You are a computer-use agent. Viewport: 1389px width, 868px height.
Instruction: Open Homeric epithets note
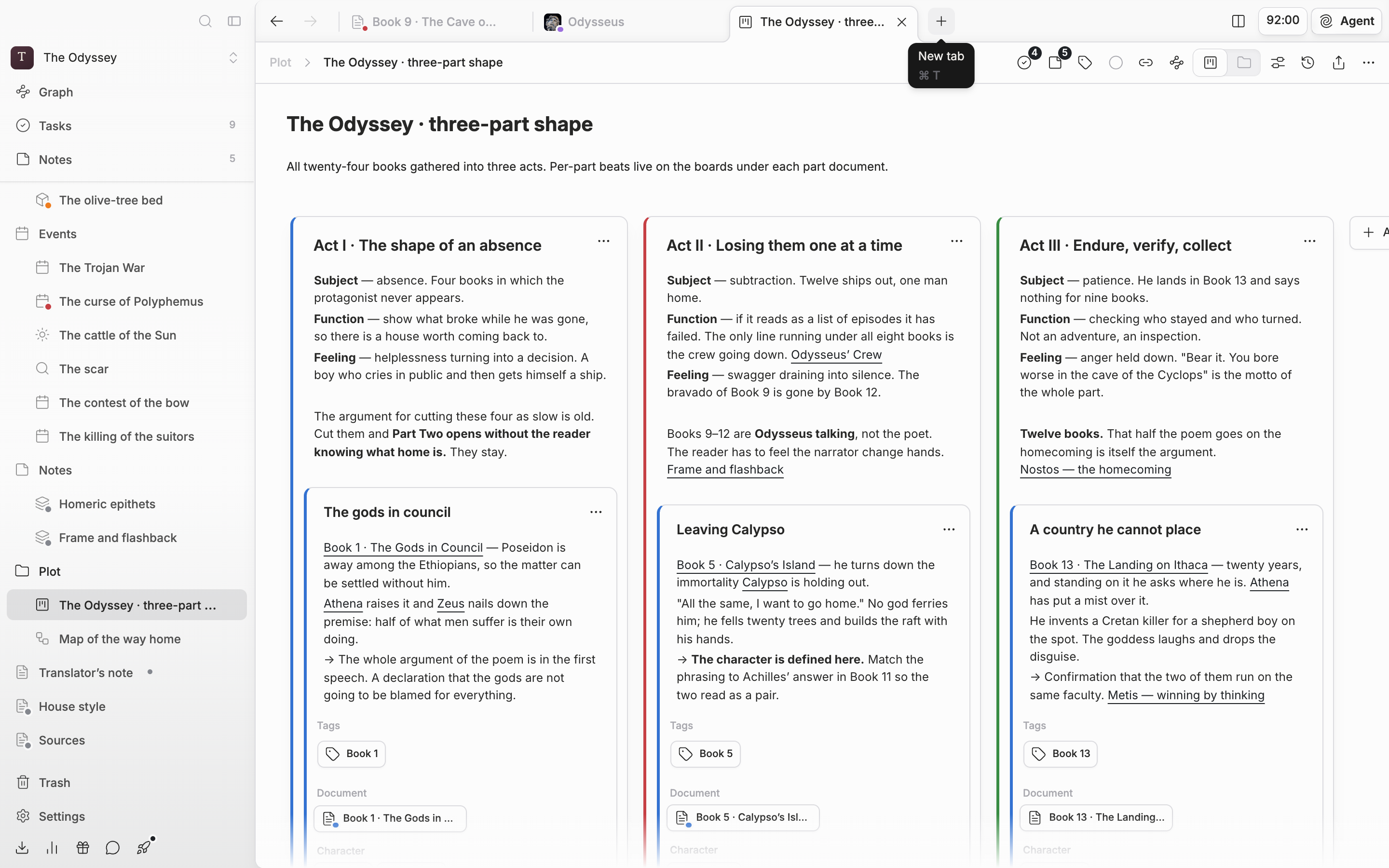(127, 504)
